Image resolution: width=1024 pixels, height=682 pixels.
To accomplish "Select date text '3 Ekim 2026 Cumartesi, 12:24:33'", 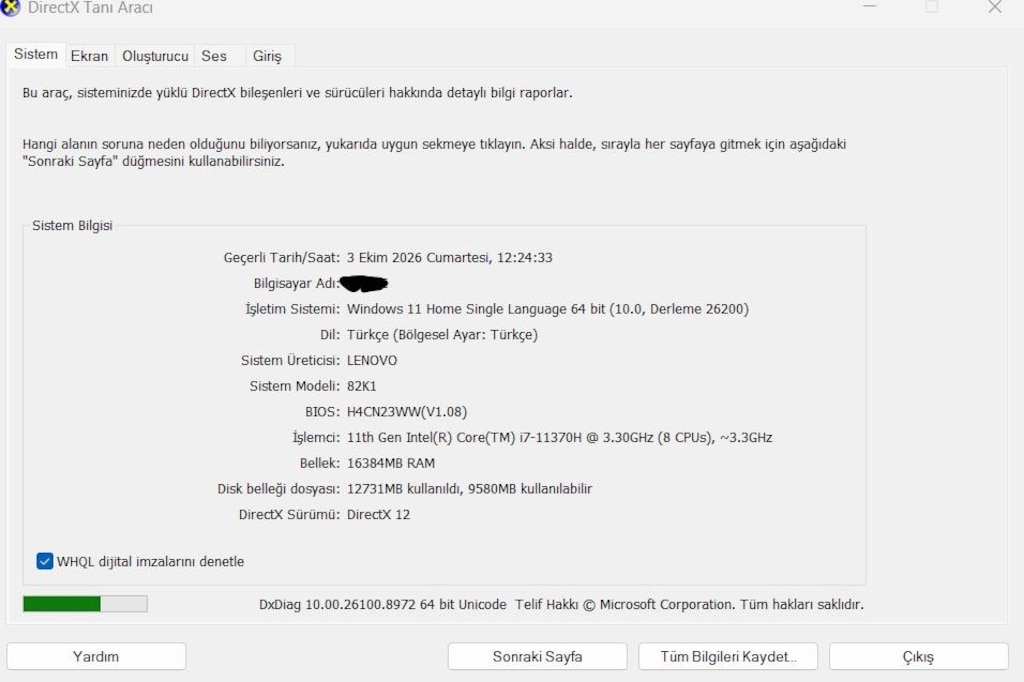I will pos(449,257).
